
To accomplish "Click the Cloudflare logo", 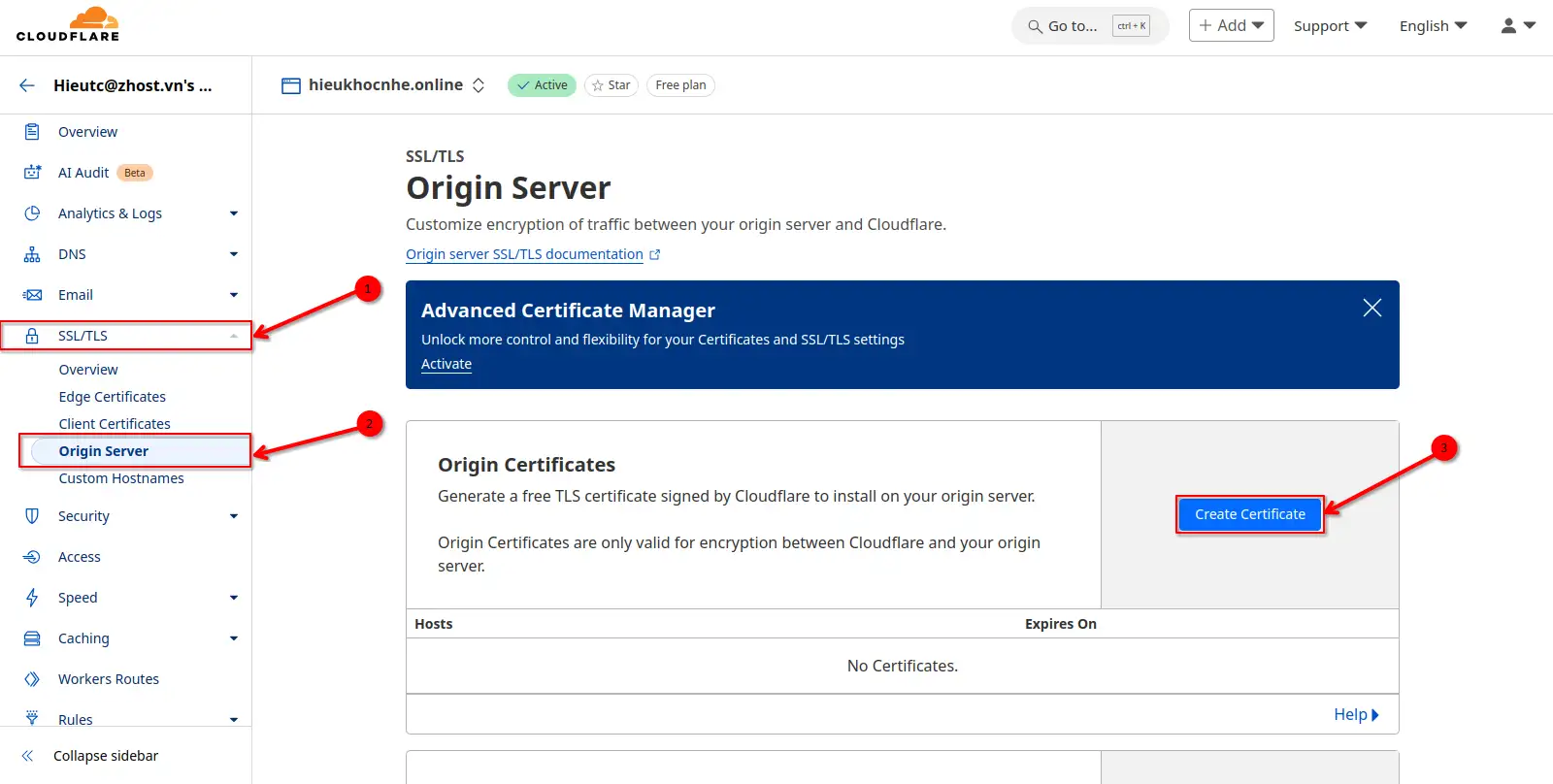I will coord(68,25).
